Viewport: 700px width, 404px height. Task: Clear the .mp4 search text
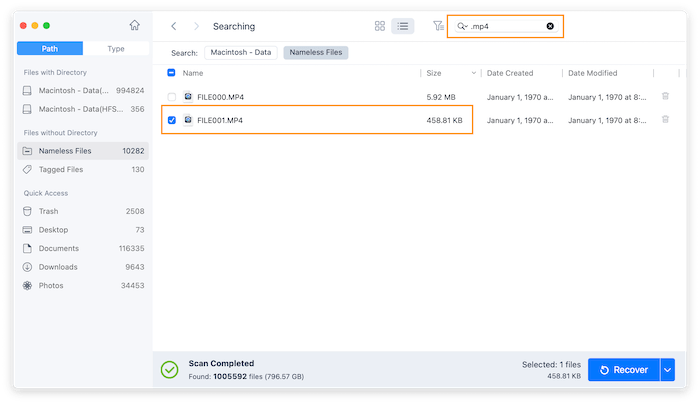[550, 26]
